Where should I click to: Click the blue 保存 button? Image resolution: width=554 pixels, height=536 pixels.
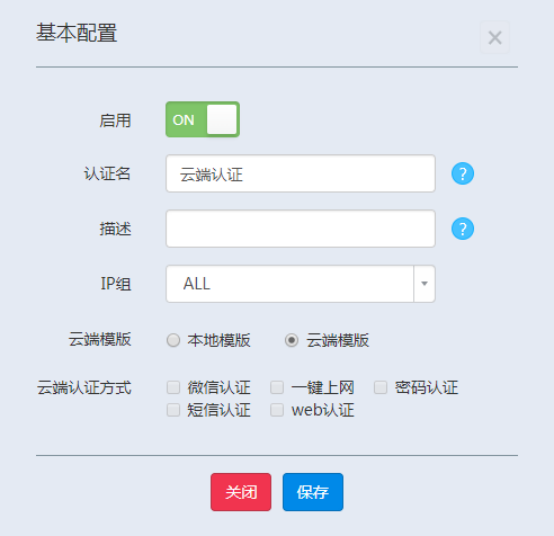pos(313,492)
